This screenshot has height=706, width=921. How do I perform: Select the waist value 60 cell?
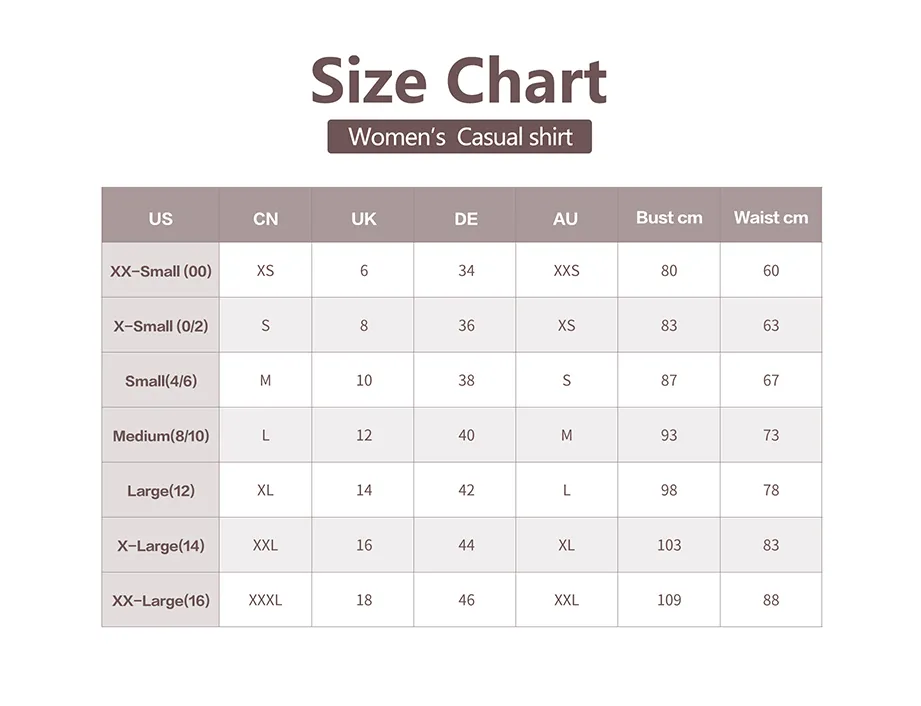point(771,270)
